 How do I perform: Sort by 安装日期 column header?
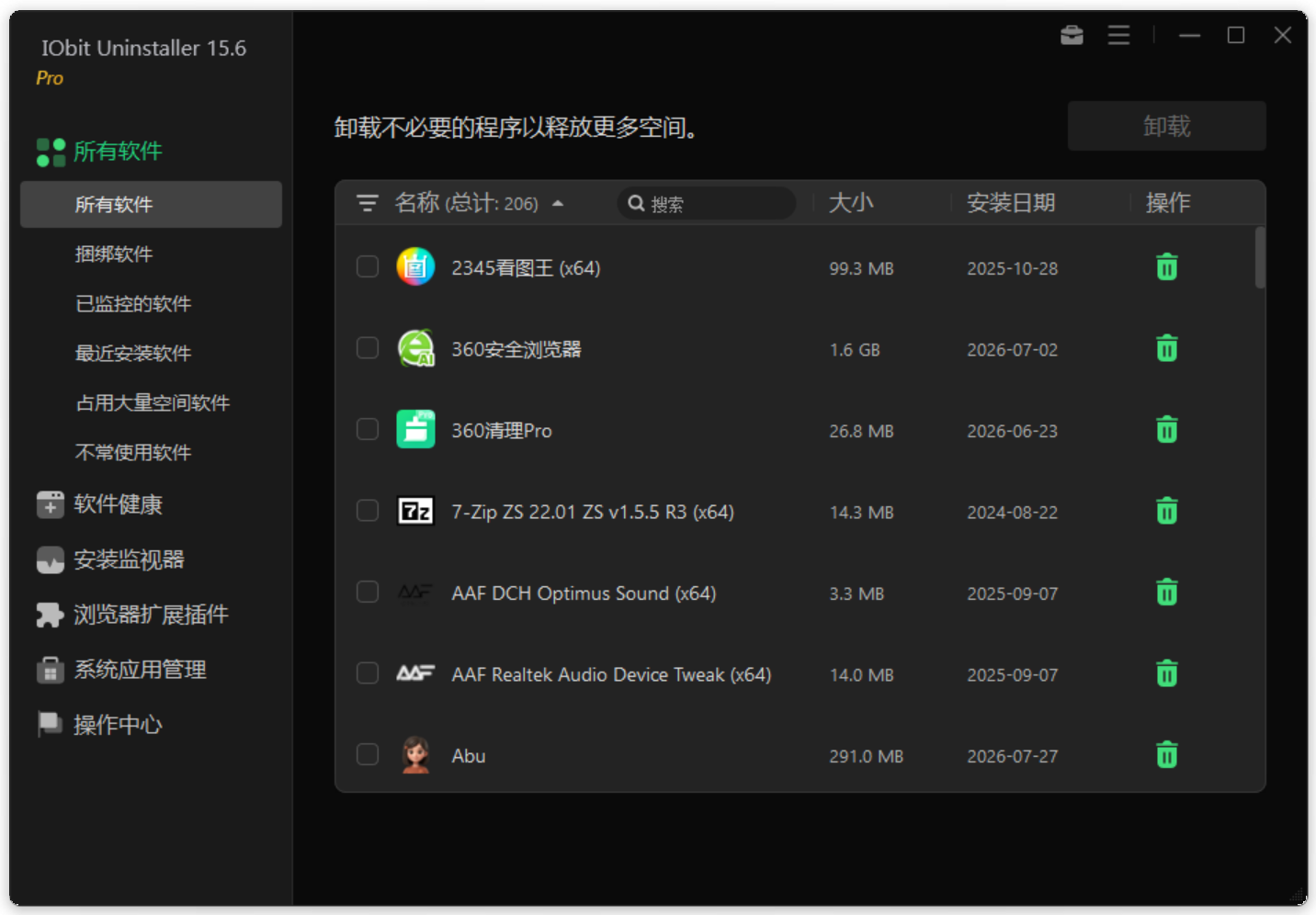click(x=1011, y=203)
